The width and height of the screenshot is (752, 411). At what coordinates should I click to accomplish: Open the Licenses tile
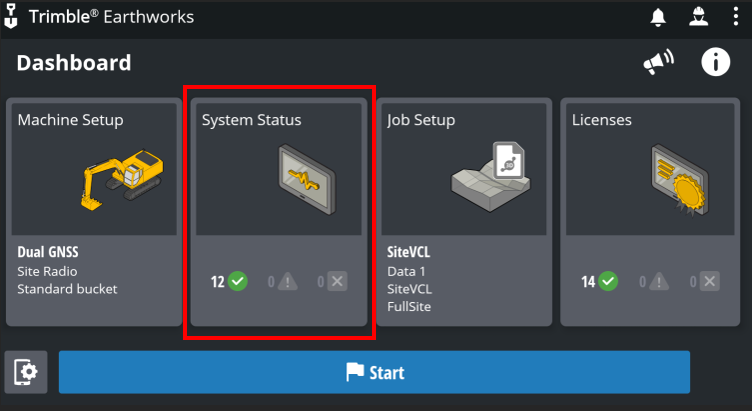(650, 212)
